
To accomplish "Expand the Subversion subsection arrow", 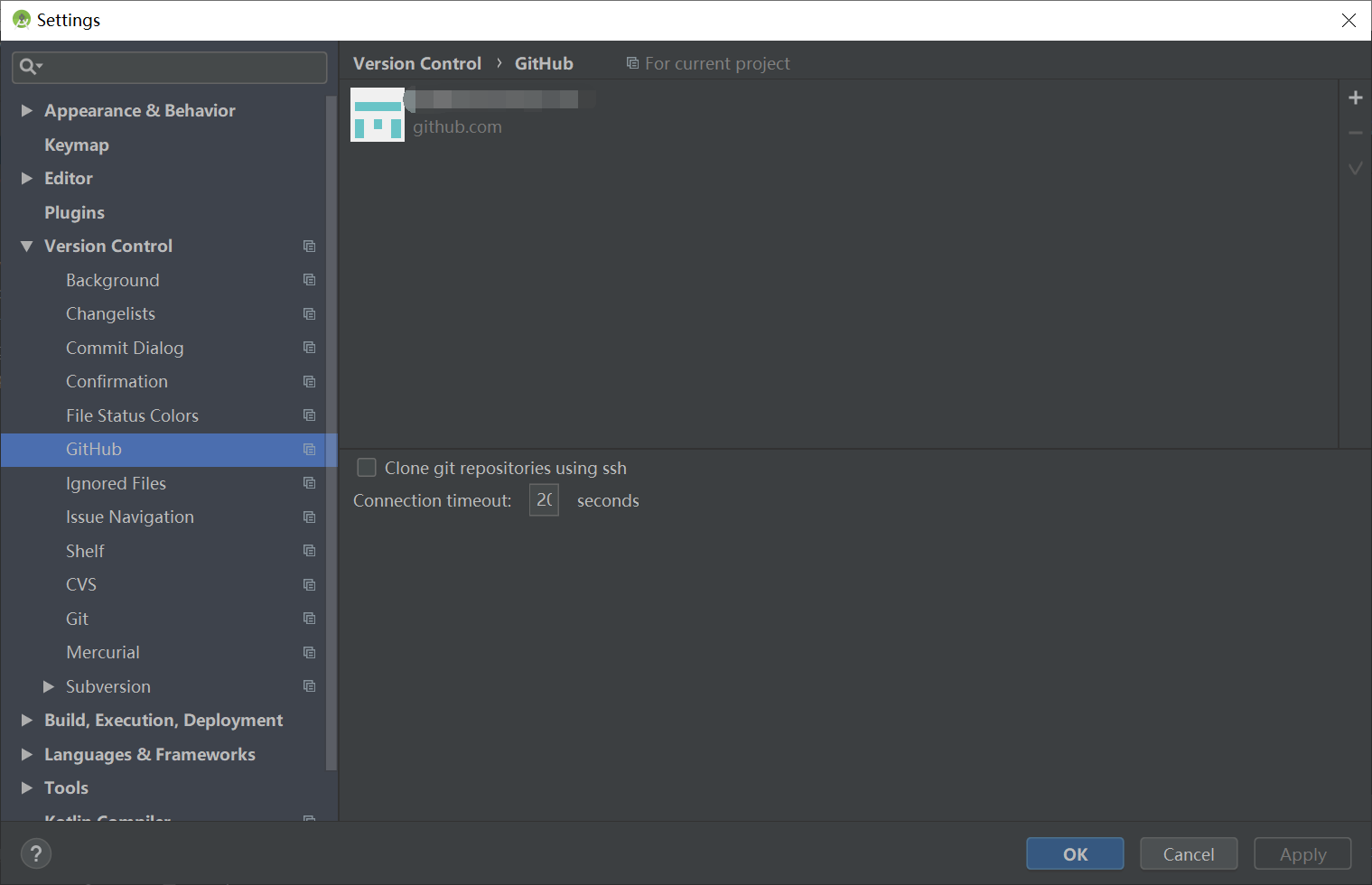I will pos(49,686).
